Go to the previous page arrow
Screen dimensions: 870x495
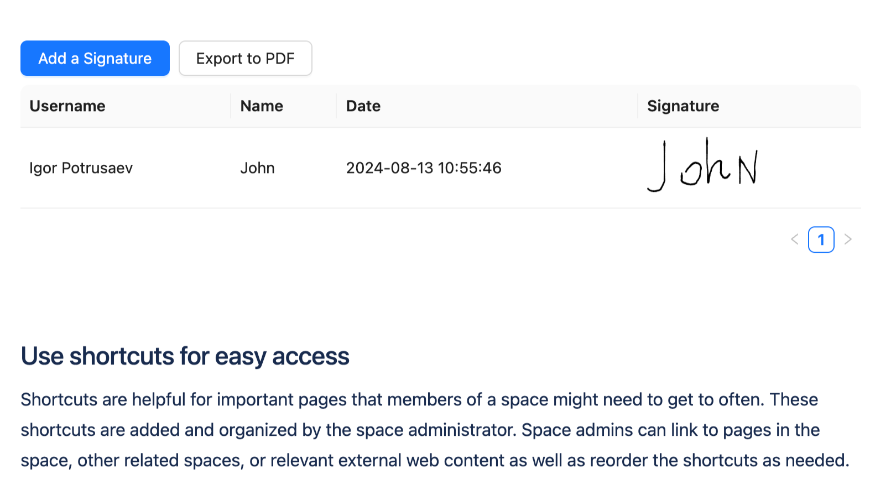tap(794, 240)
